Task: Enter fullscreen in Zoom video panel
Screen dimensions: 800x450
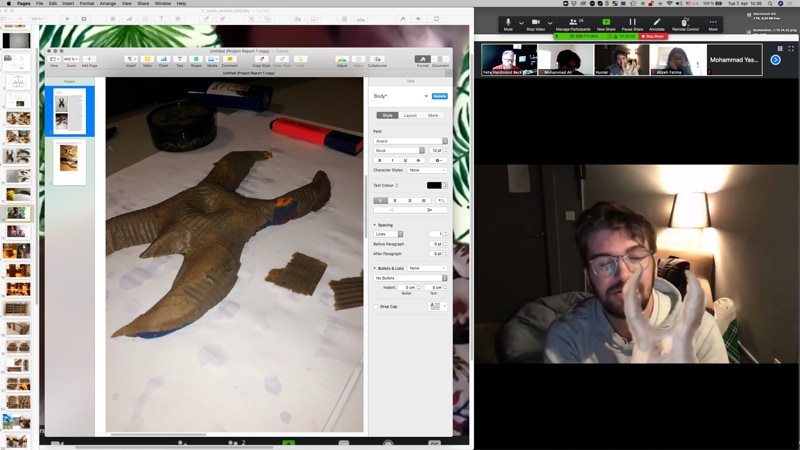Action: (x=791, y=48)
